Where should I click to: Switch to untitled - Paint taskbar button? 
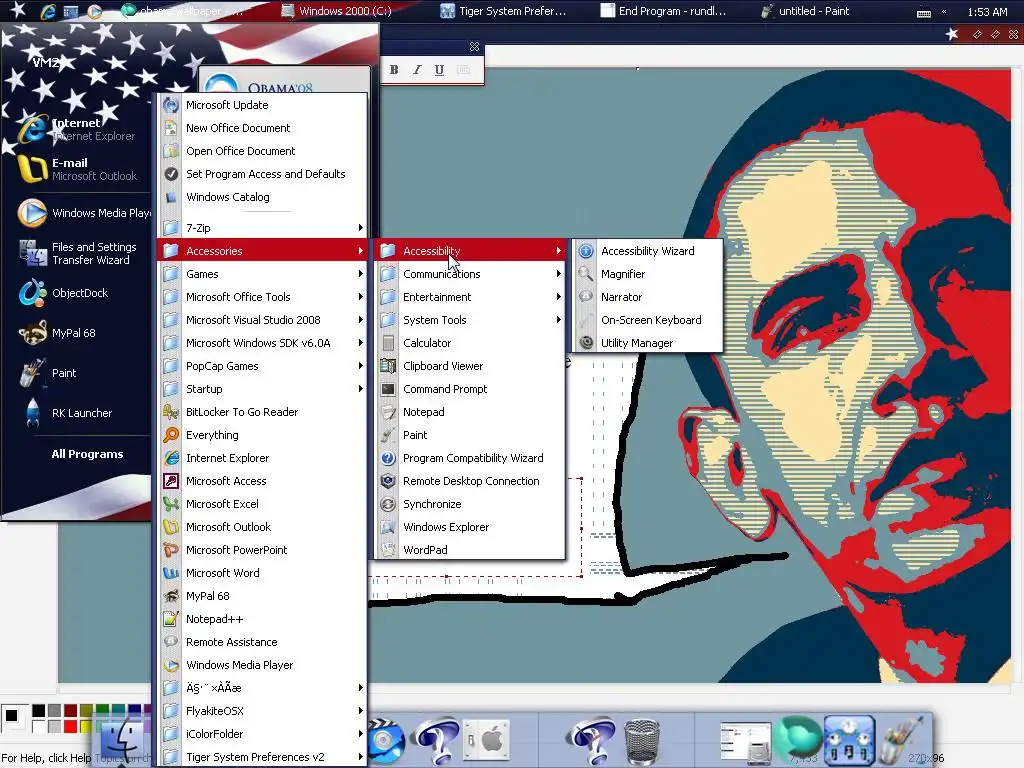tap(807, 11)
